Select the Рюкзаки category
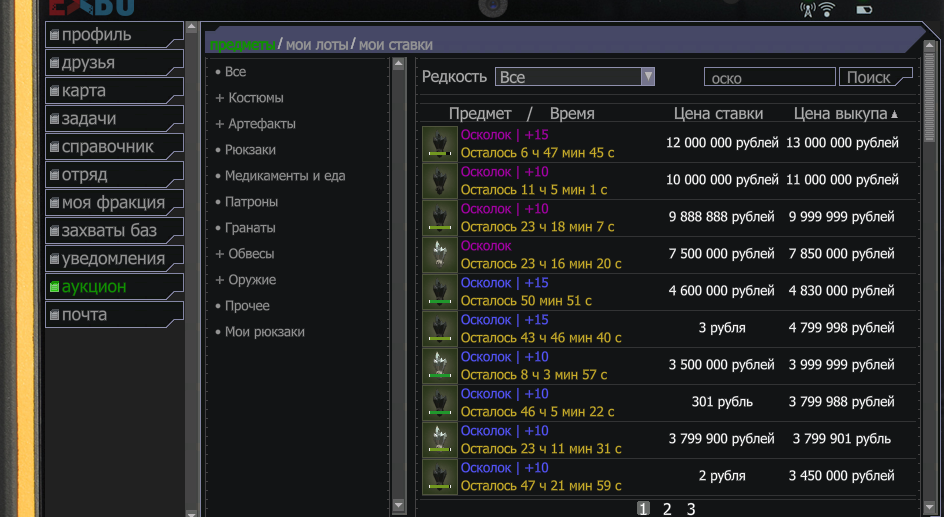944x517 pixels. pyautogui.click(x=246, y=150)
